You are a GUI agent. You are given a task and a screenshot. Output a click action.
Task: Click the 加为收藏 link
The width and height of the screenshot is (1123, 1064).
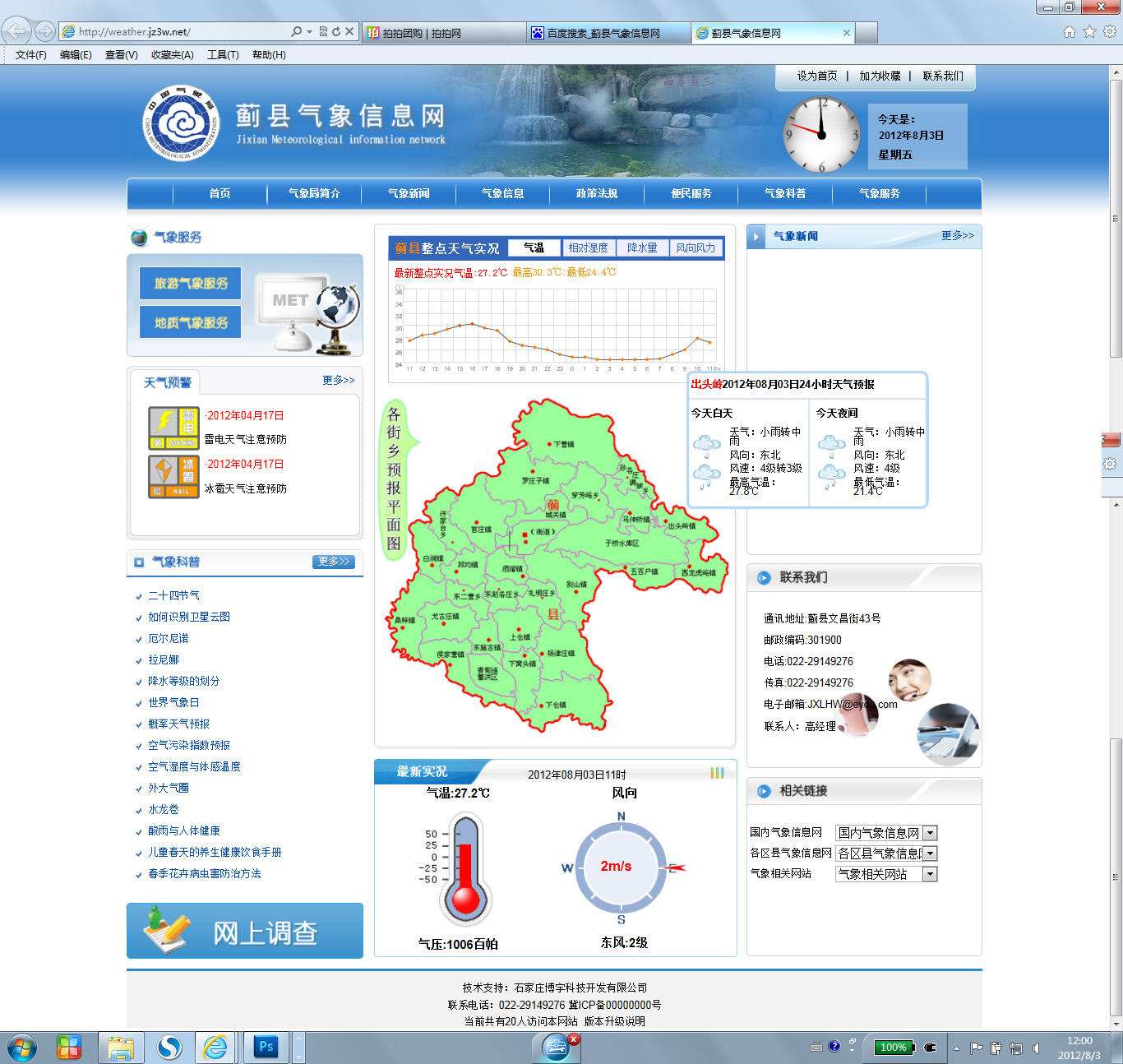pyautogui.click(x=880, y=76)
